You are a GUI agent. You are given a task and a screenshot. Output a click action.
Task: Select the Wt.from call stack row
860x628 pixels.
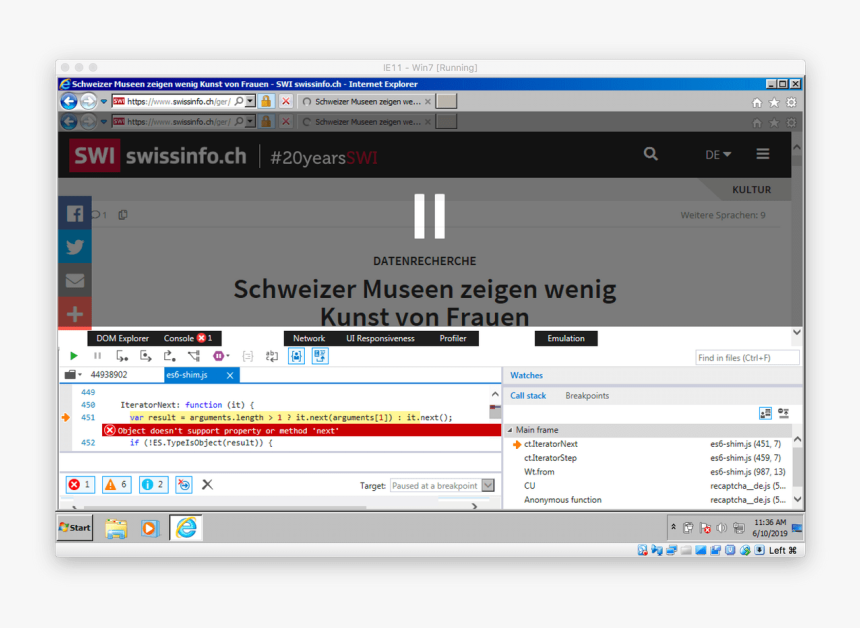coord(649,472)
